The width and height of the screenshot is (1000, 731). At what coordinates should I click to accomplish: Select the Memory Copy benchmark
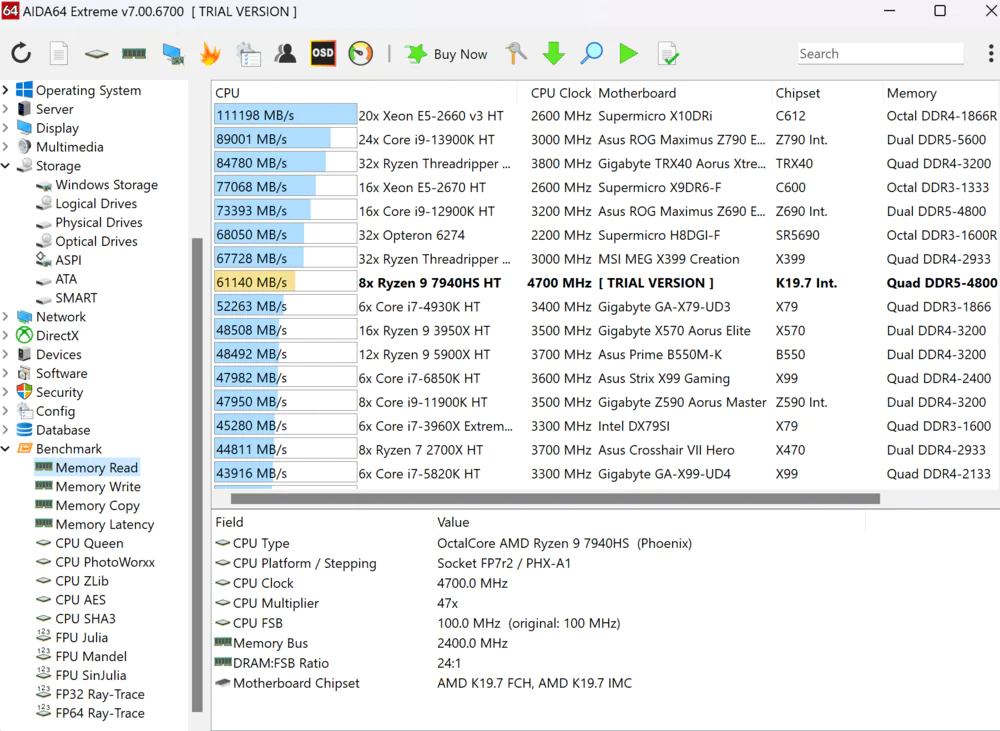pos(87,505)
